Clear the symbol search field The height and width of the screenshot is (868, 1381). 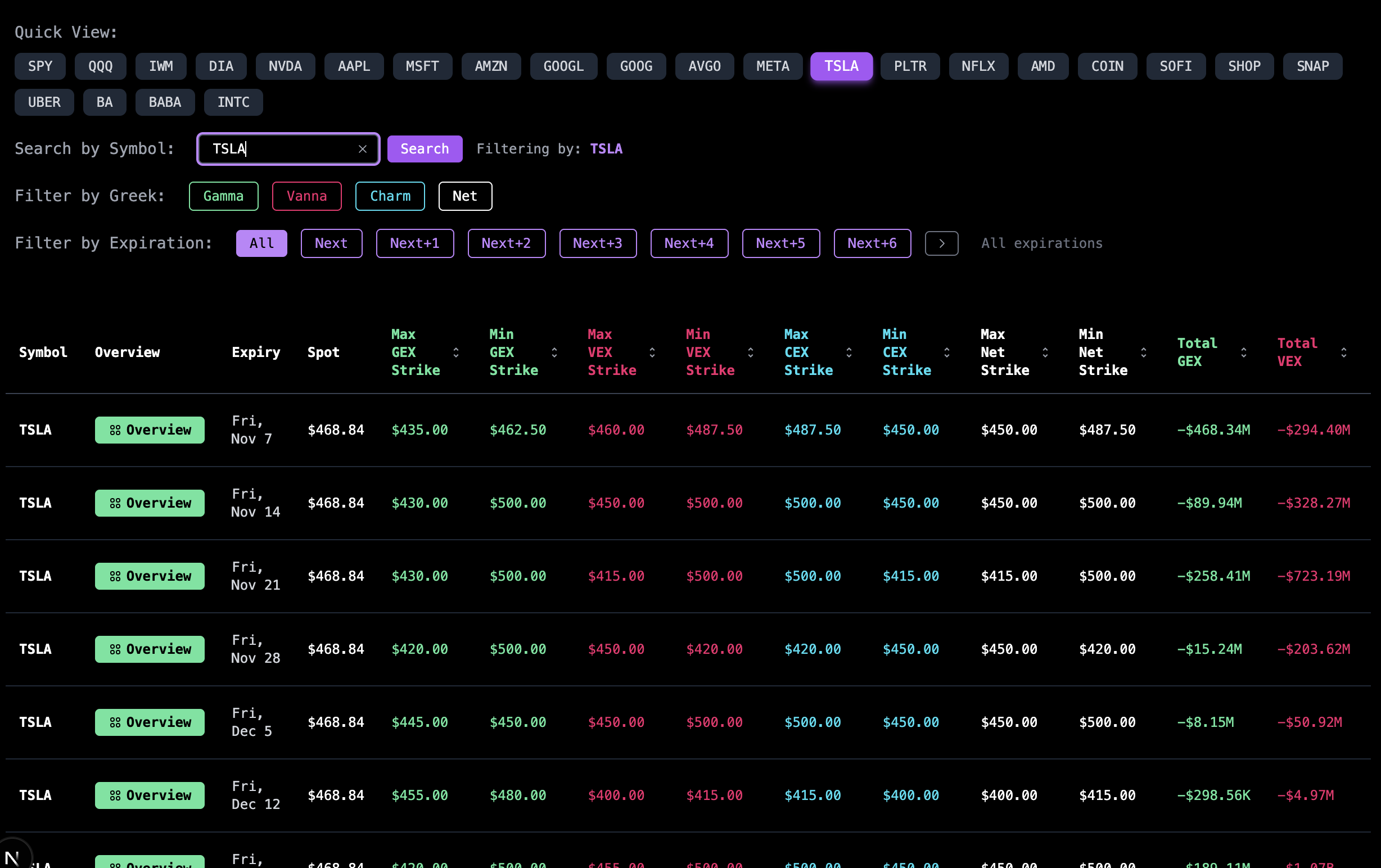363,148
